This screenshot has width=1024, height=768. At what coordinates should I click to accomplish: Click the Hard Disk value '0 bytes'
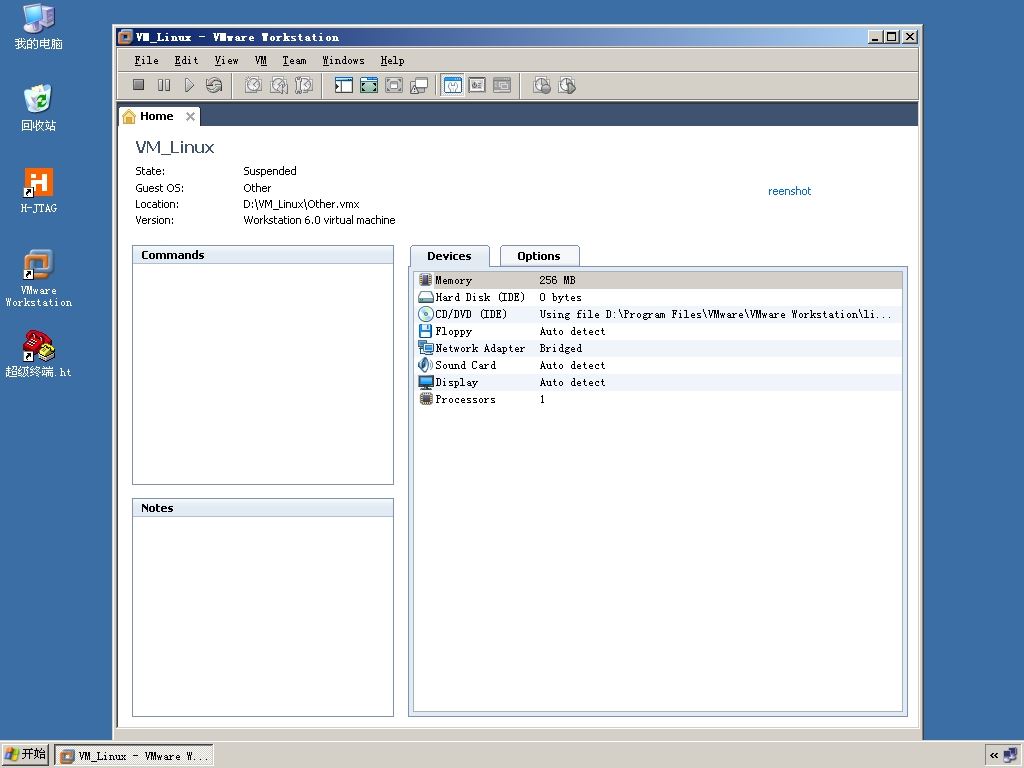coord(560,297)
